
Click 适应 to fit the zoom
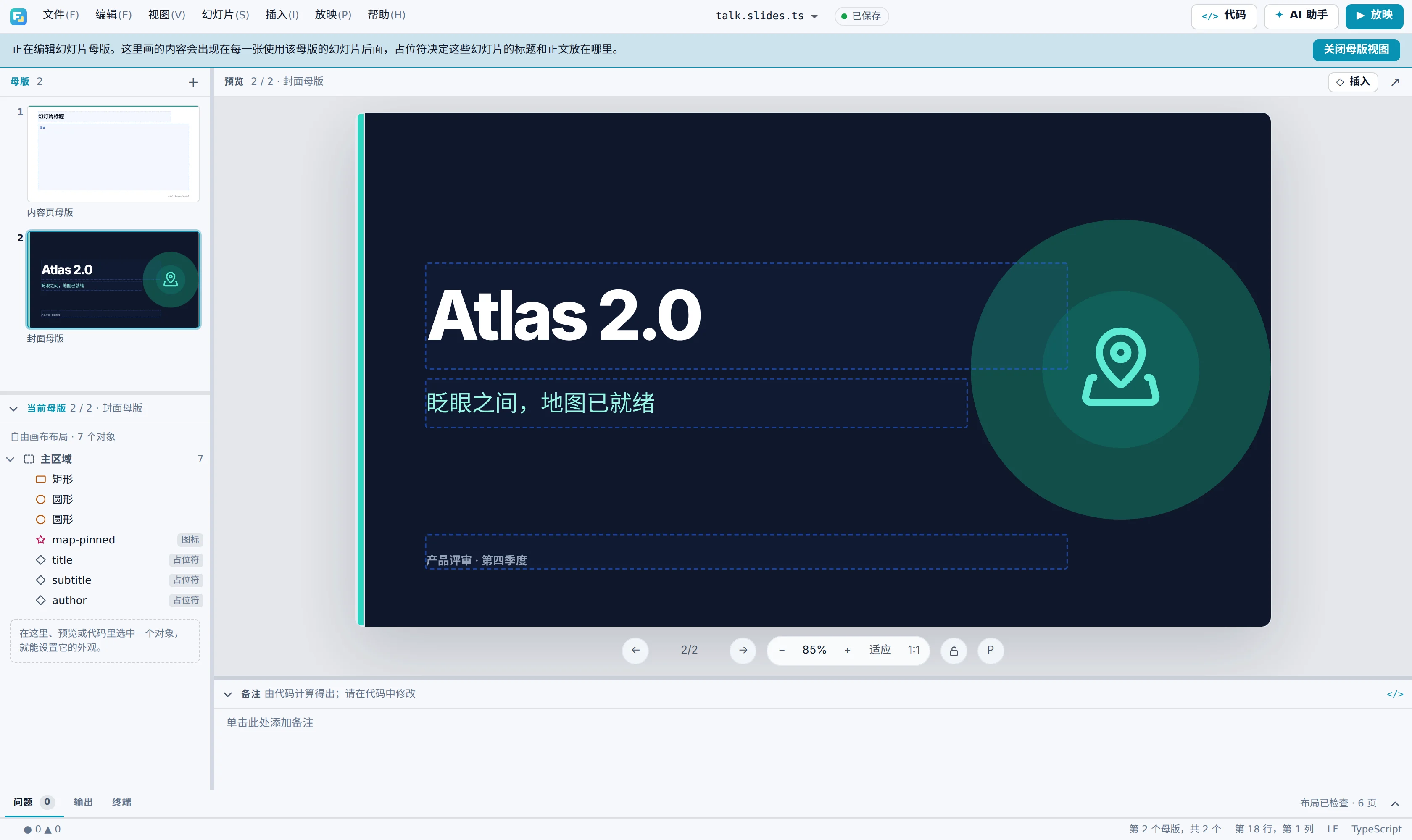pos(880,651)
